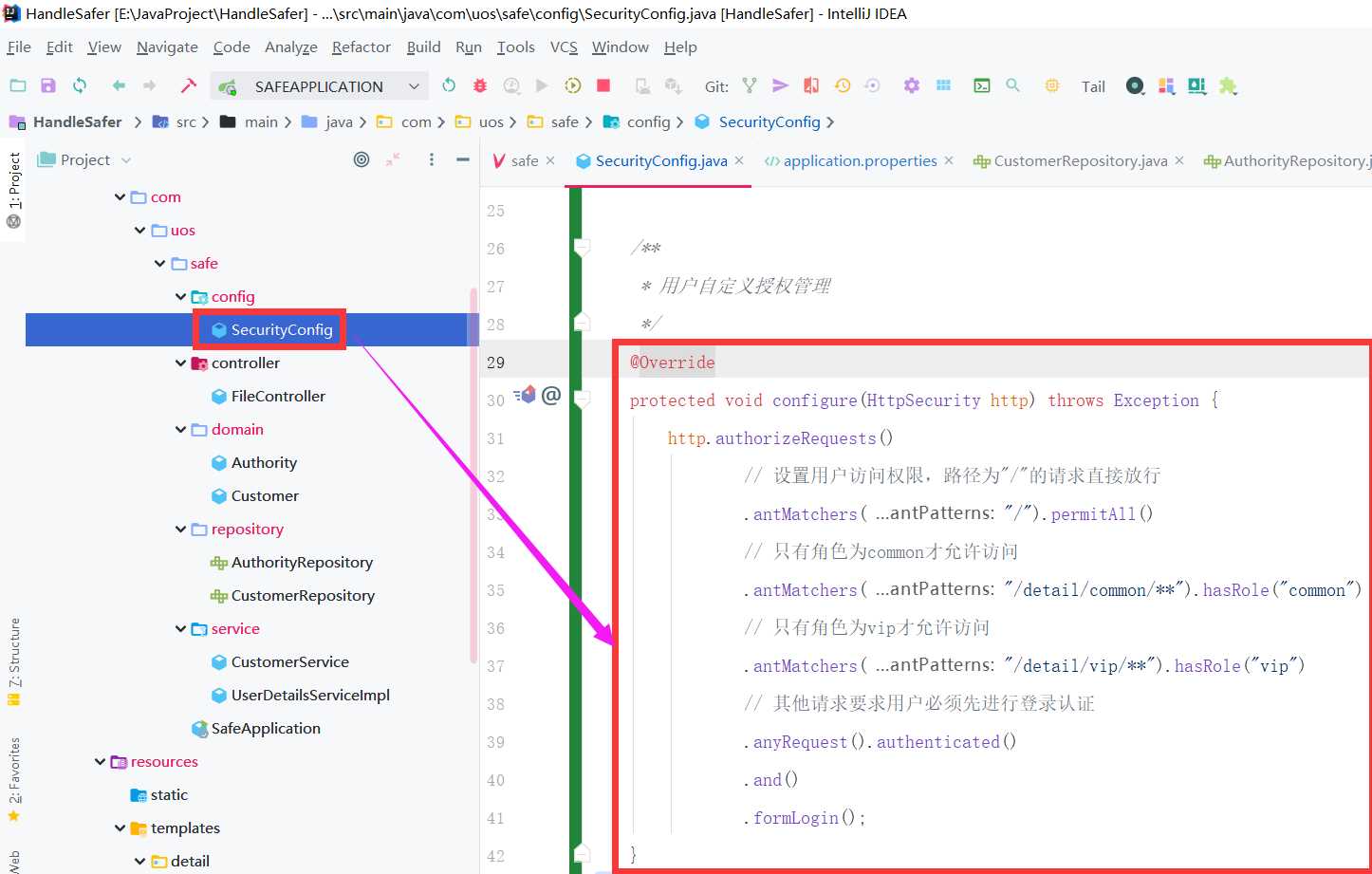The height and width of the screenshot is (874, 1372).
Task: Click the dark round disc icon
Action: (x=1135, y=85)
